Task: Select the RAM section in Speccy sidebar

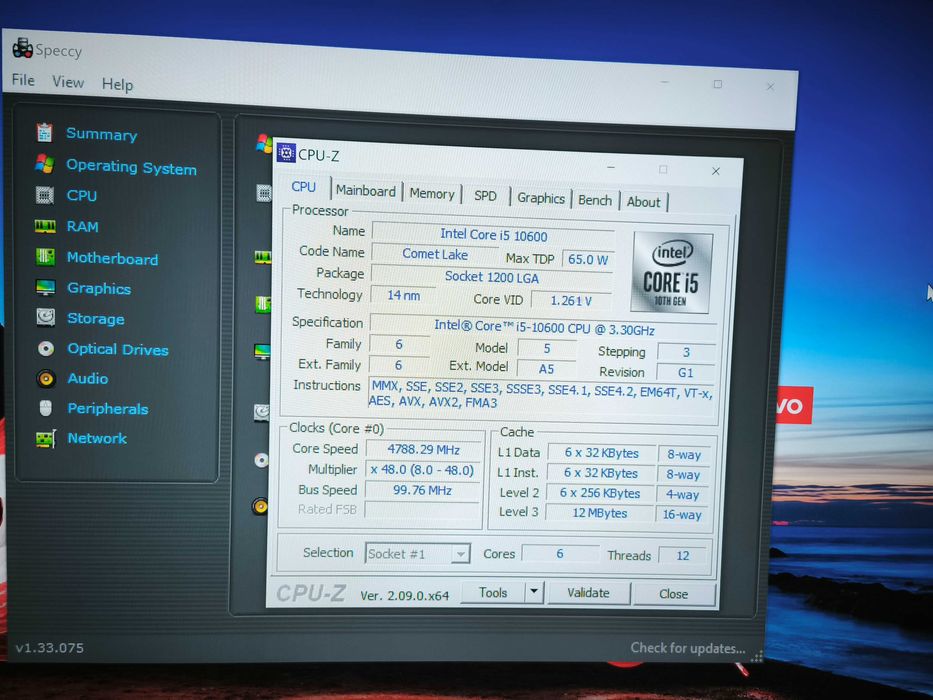Action: click(82, 227)
